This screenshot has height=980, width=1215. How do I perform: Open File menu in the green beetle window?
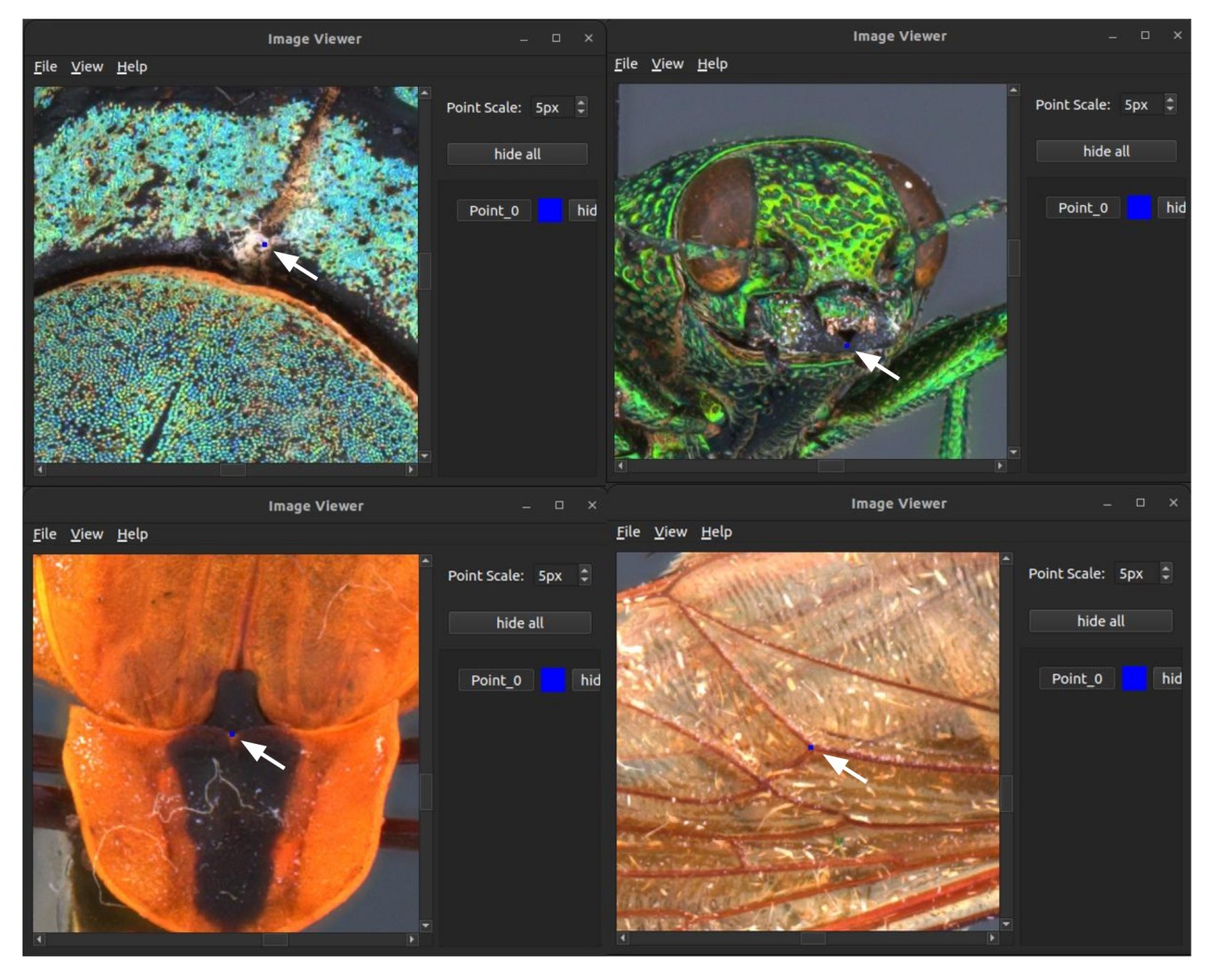click(x=626, y=64)
